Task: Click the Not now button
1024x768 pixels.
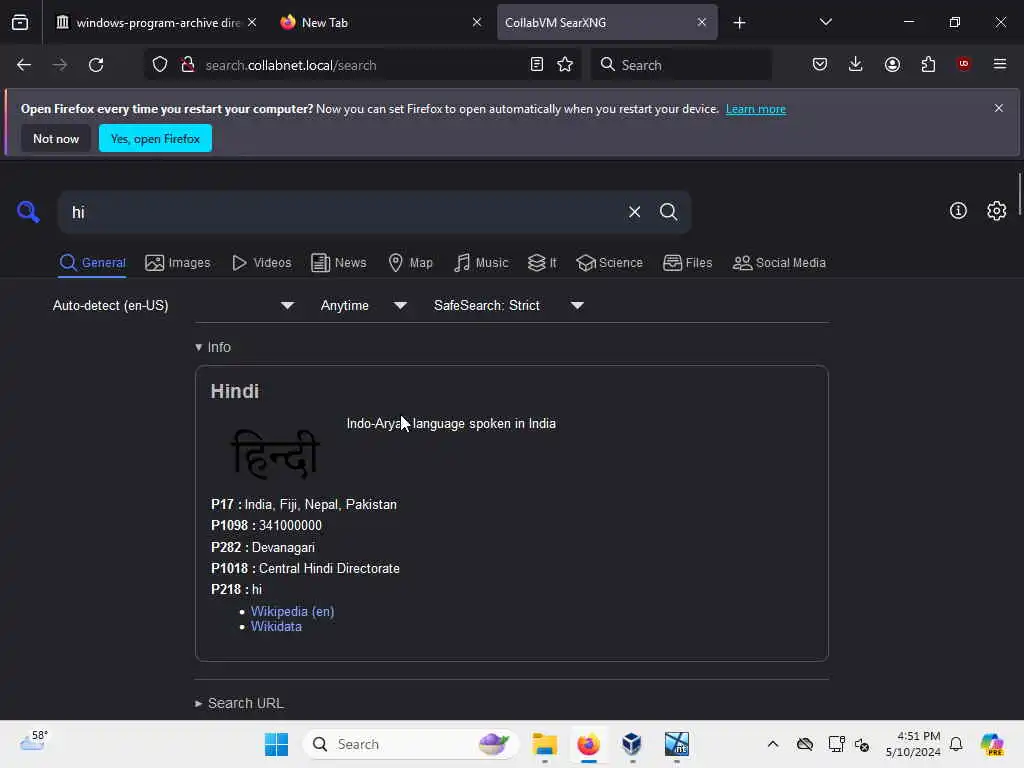Action: click(x=56, y=138)
